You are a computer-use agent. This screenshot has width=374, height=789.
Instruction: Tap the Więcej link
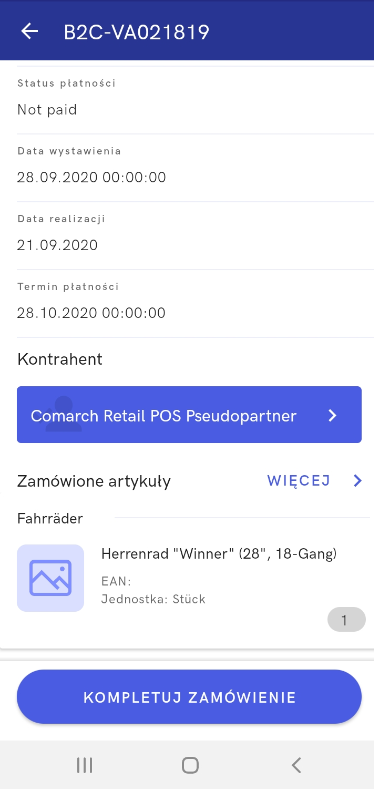(298, 481)
